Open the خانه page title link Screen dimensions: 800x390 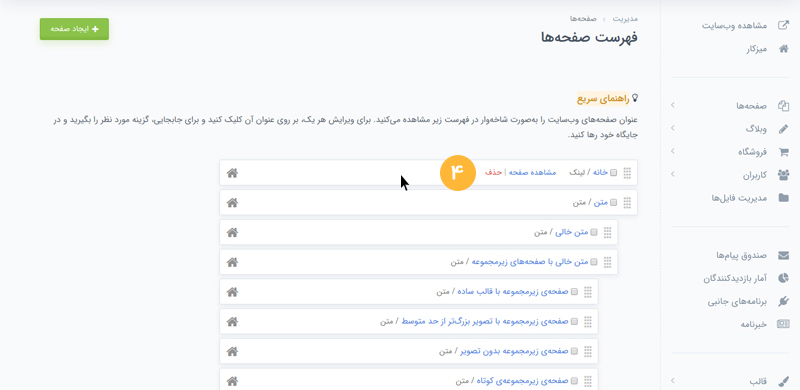600,173
